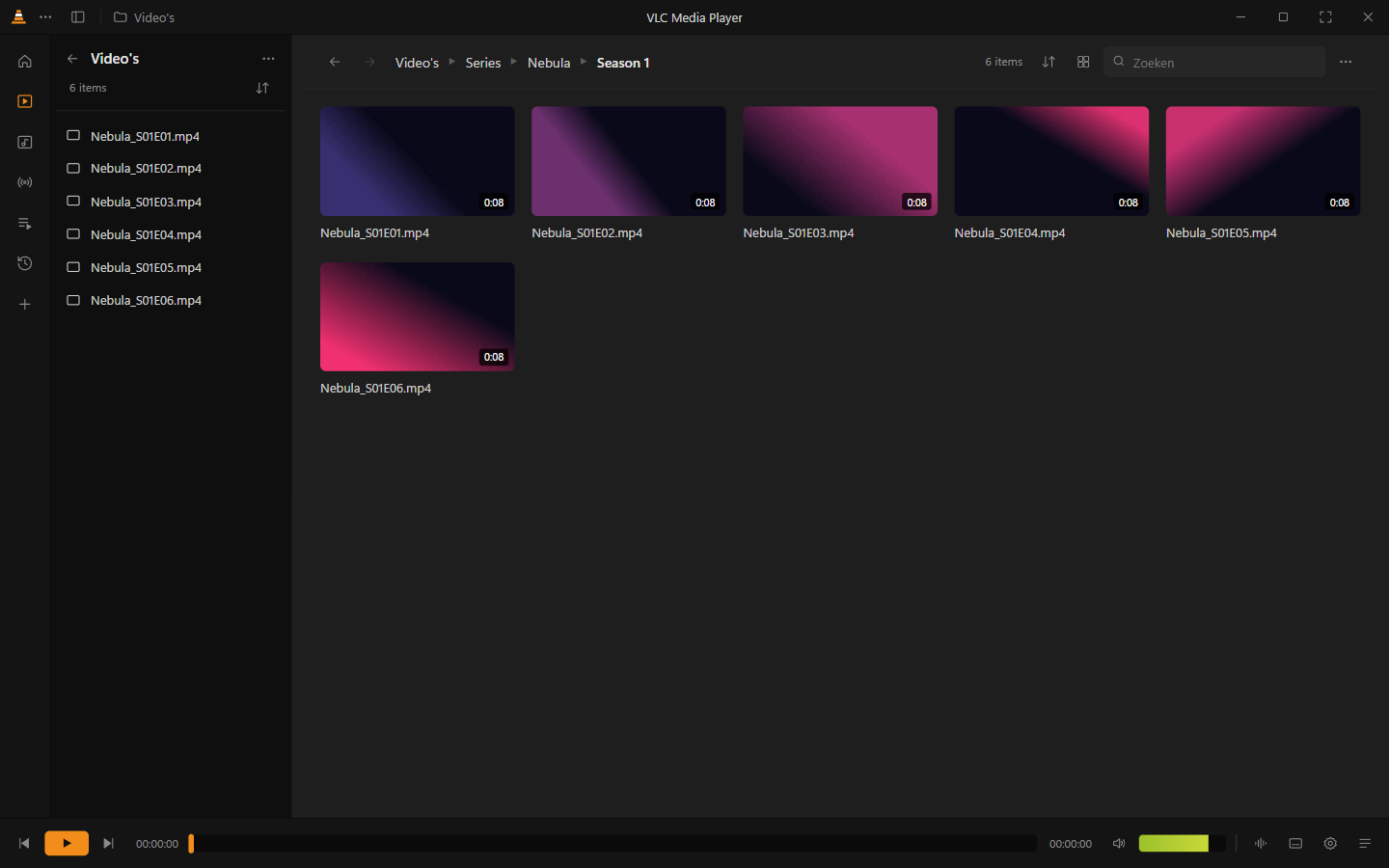Tick the checkbox for Nebula_S01E02.mp4
Viewport: 1389px width, 868px height.
[73, 168]
